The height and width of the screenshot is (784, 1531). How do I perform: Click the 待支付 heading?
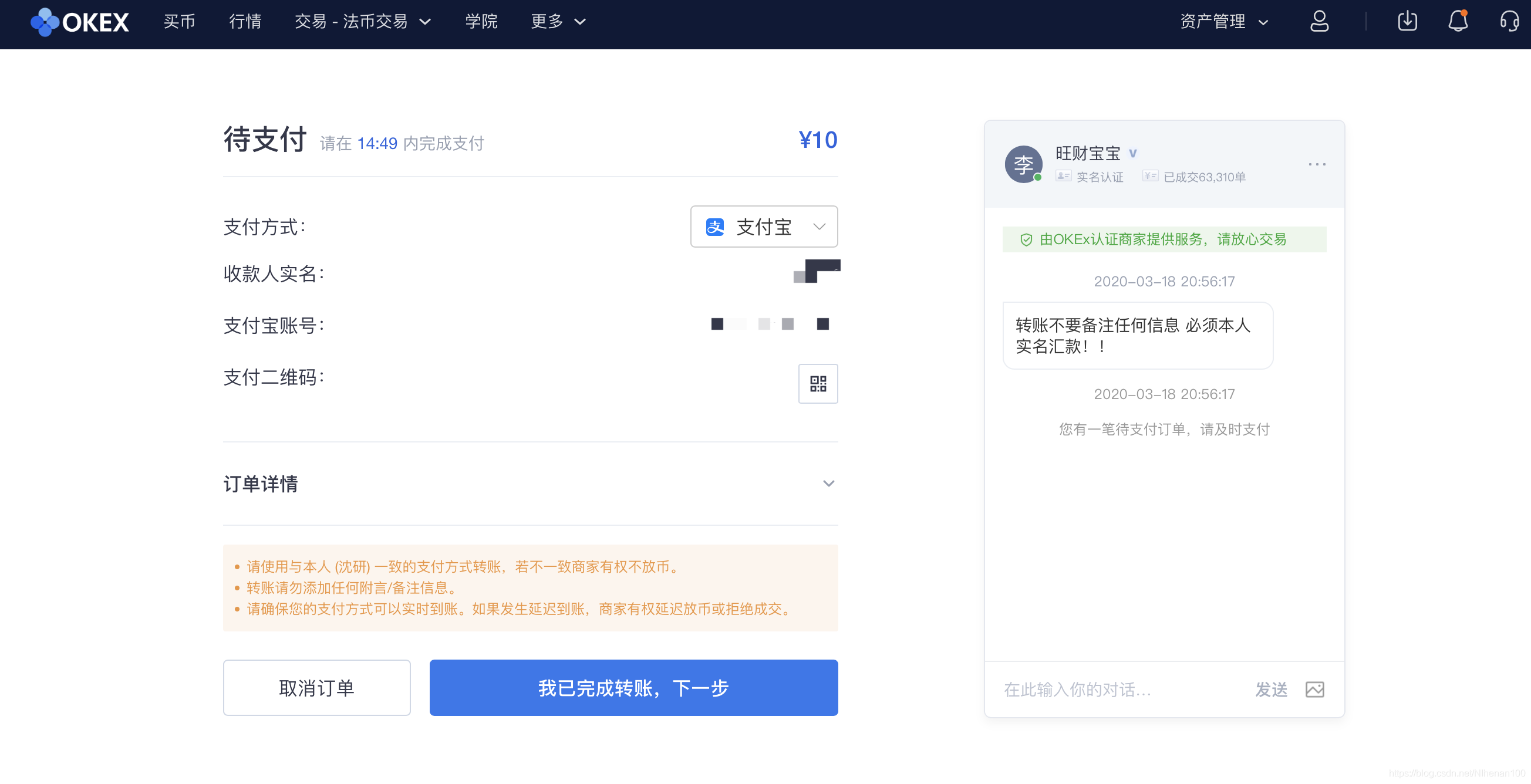coord(265,139)
